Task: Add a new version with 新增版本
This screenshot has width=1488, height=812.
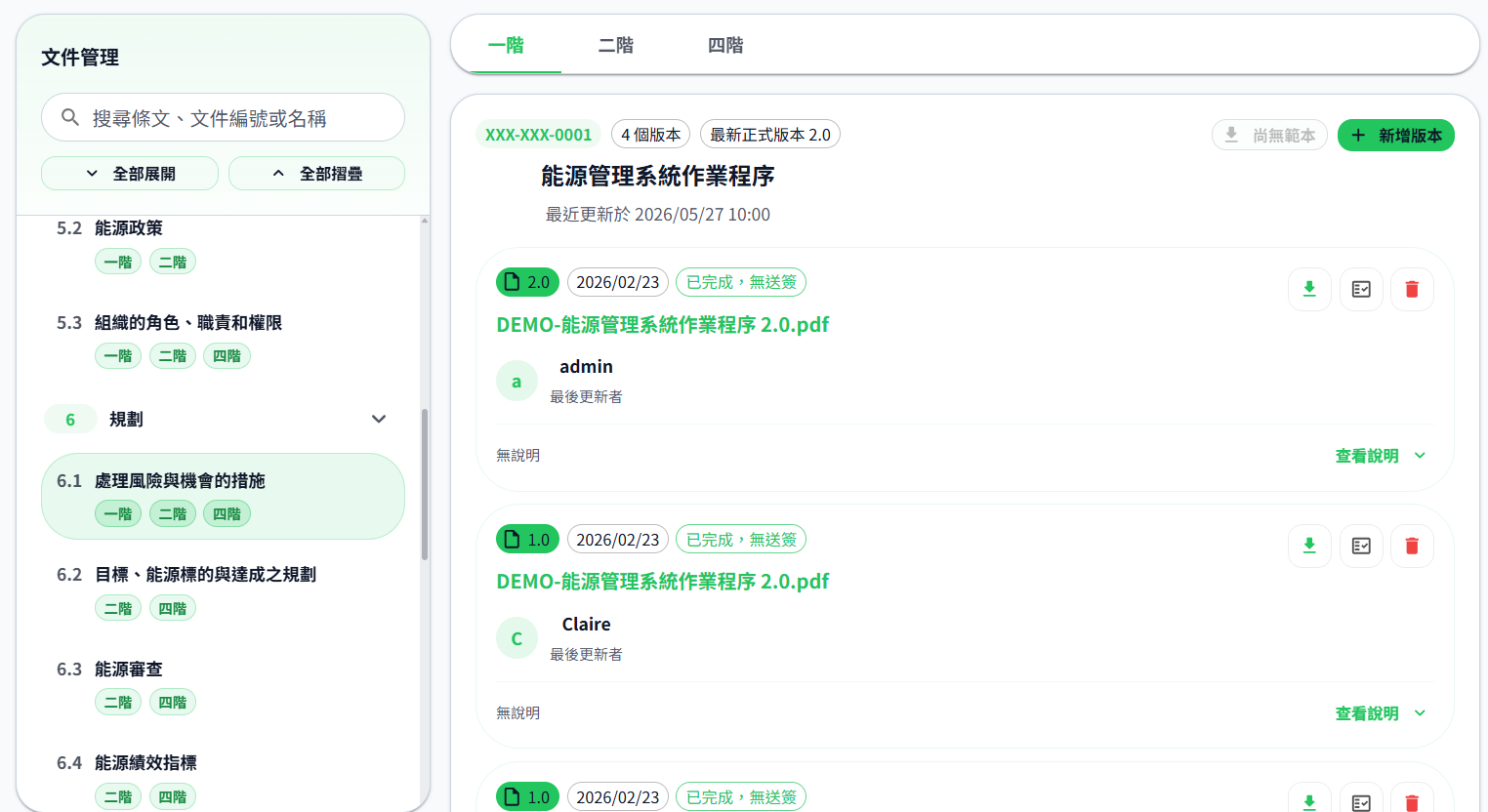Action: [x=1396, y=136]
